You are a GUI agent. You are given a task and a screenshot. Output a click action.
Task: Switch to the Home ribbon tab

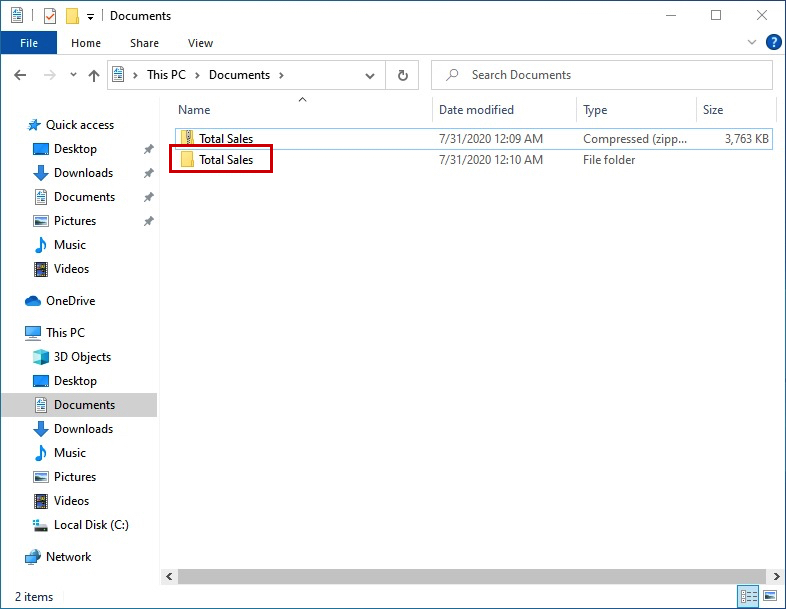(x=86, y=43)
